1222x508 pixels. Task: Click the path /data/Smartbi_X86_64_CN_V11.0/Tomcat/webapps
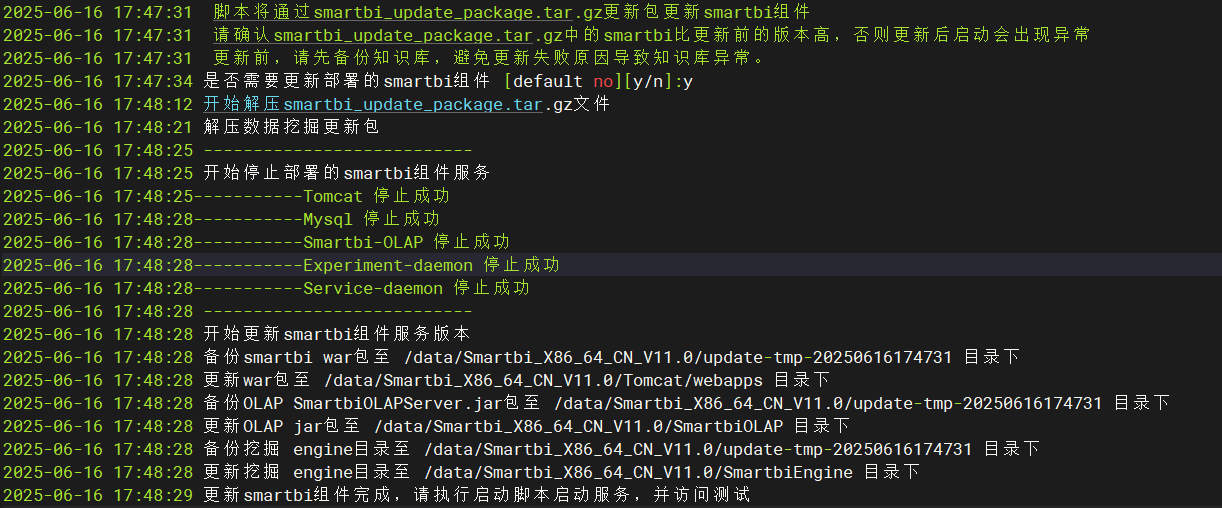543,380
